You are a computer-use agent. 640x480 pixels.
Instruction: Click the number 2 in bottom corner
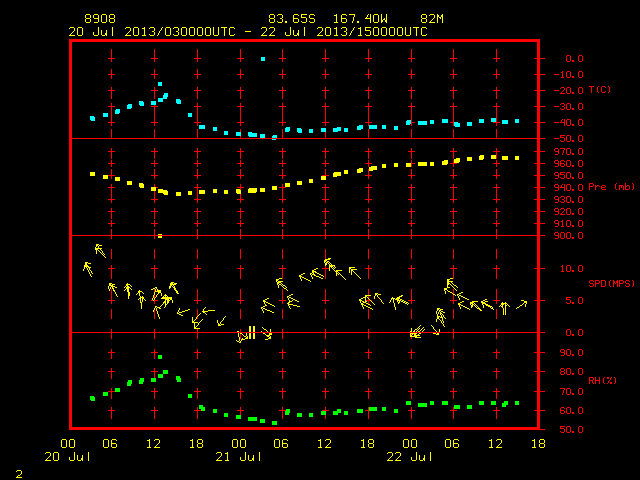[19, 474]
